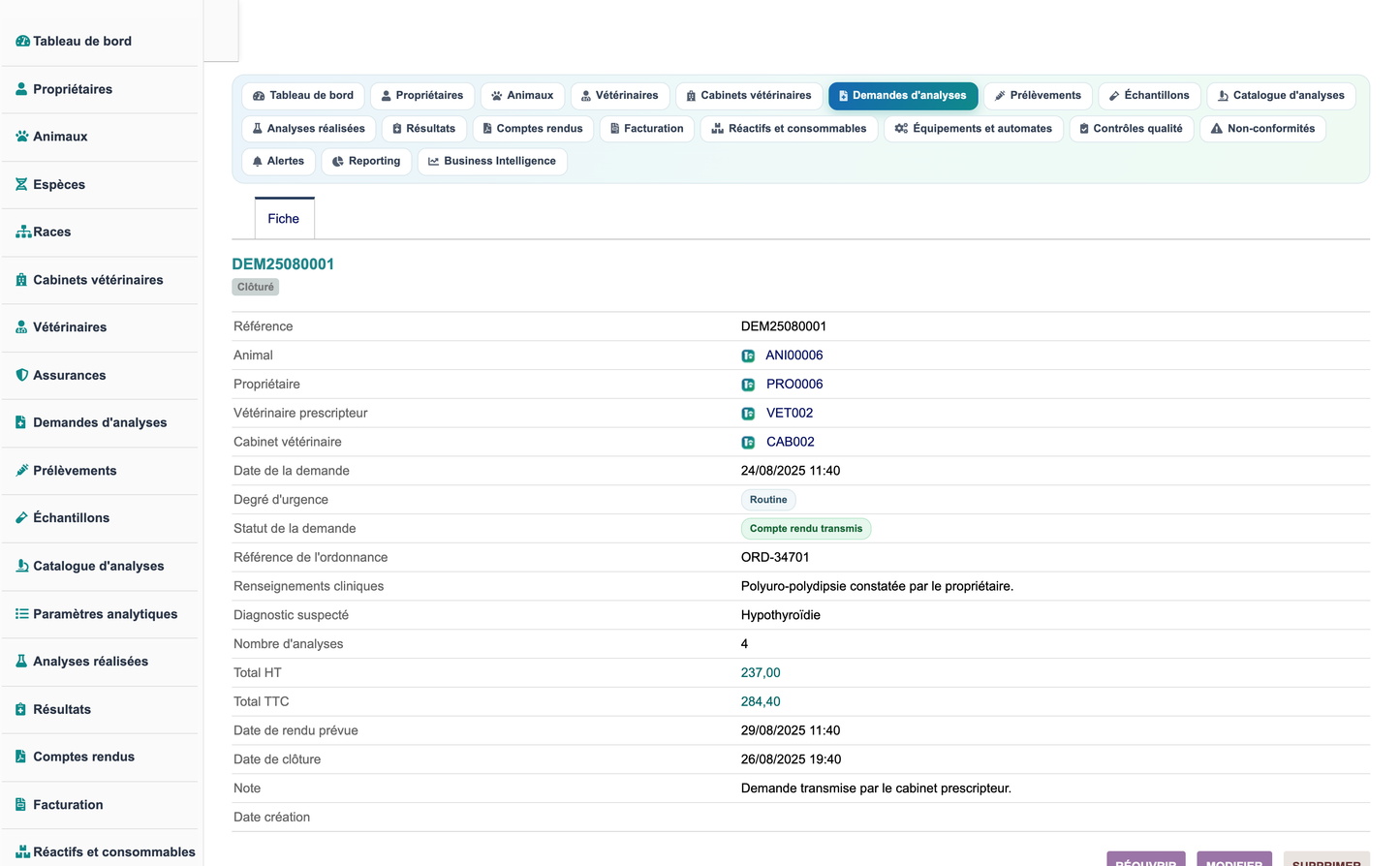This screenshot has width=1400, height=866.
Task: Open Alertes in the top navigation
Action: tap(278, 162)
